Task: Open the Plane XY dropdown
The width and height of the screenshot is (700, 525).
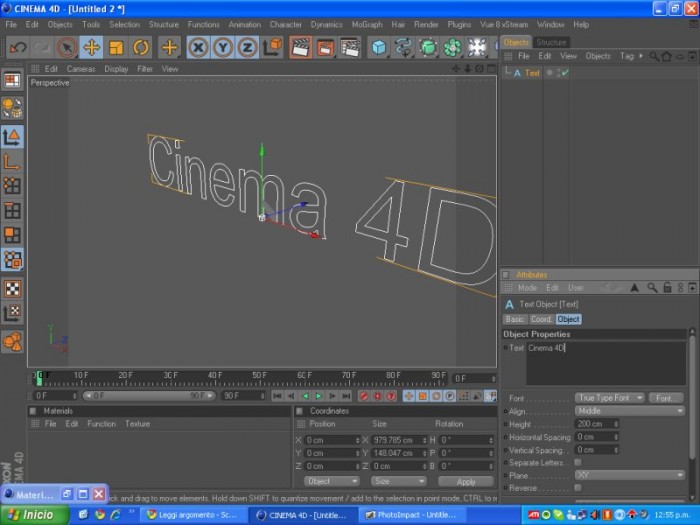Action: point(629,475)
